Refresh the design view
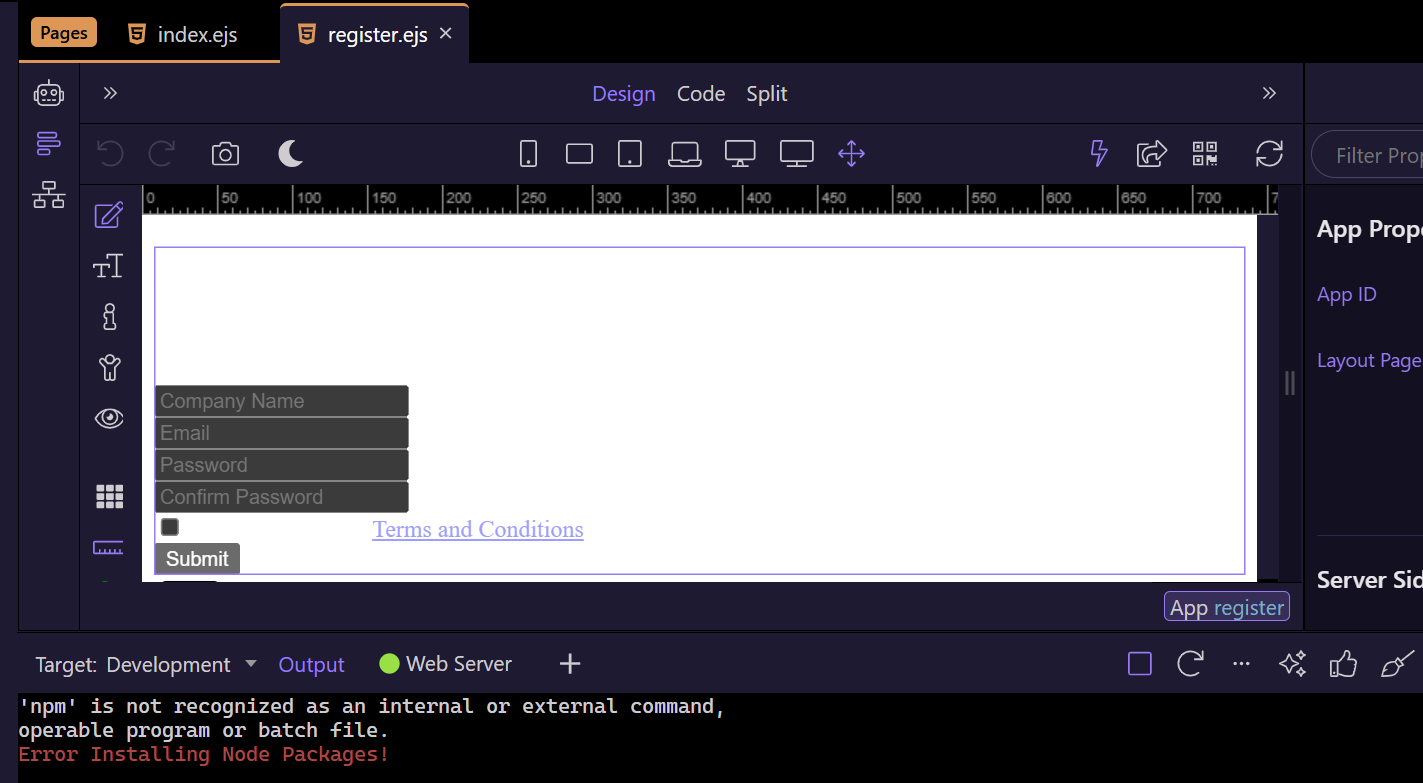This screenshot has height=783, width=1423. pyautogui.click(x=1269, y=154)
